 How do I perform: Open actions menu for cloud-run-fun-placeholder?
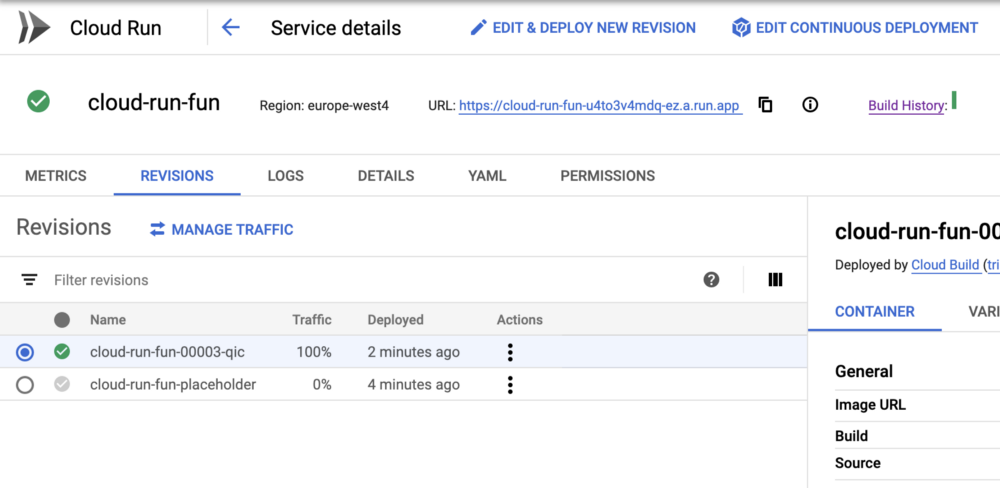[510, 385]
